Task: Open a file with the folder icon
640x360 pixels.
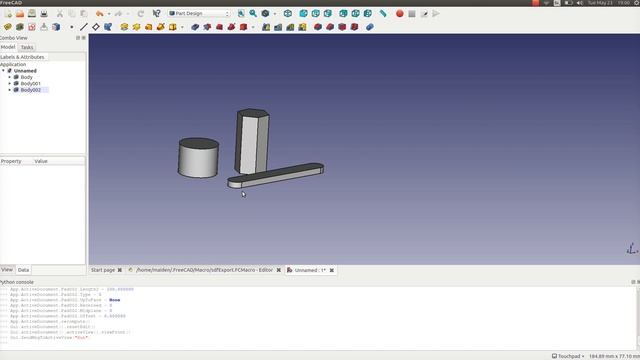Action: 20,13
